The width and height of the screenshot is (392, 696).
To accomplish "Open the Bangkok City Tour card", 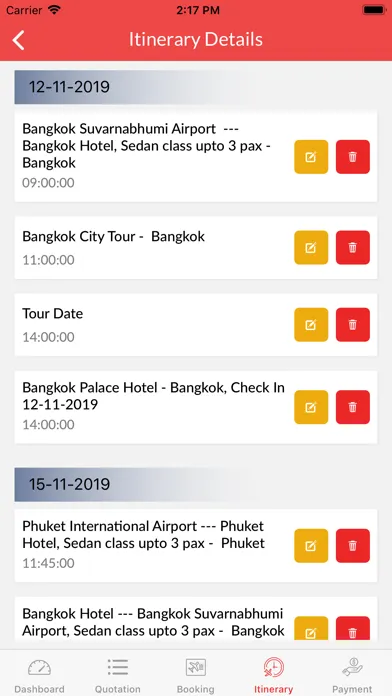I will pos(196,248).
